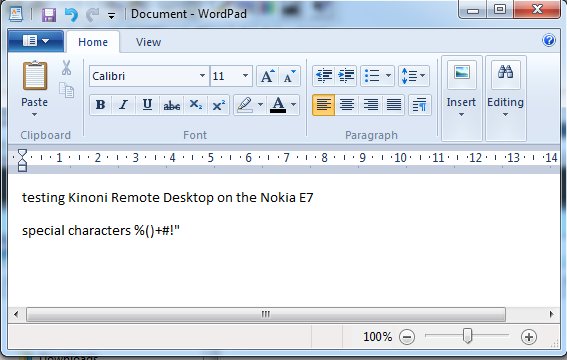This screenshot has height=360, width=567.
Task: Open the text color dropdown arrow
Action: click(294, 105)
